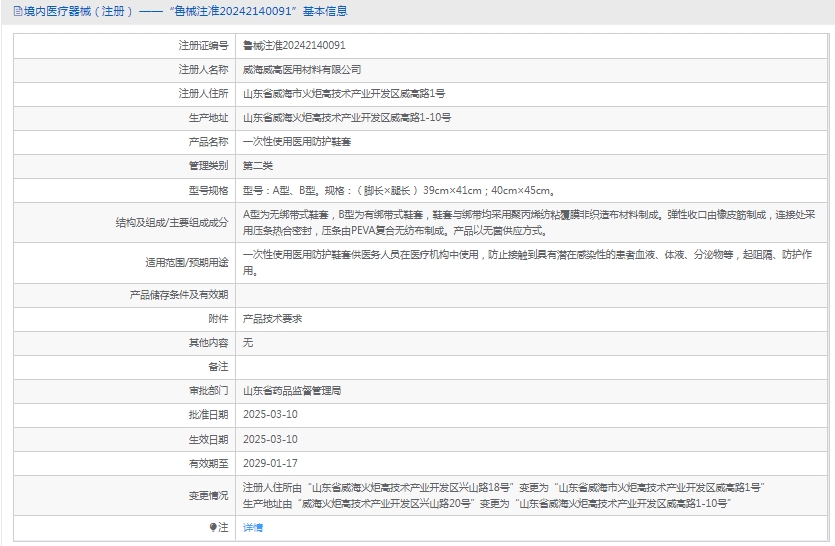Click the 注册证编号 row label

pos(203,46)
